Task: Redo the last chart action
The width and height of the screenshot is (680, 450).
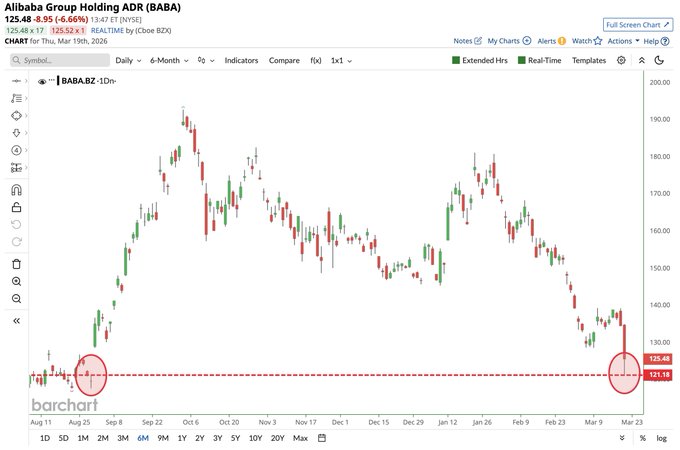Action: [x=16, y=242]
